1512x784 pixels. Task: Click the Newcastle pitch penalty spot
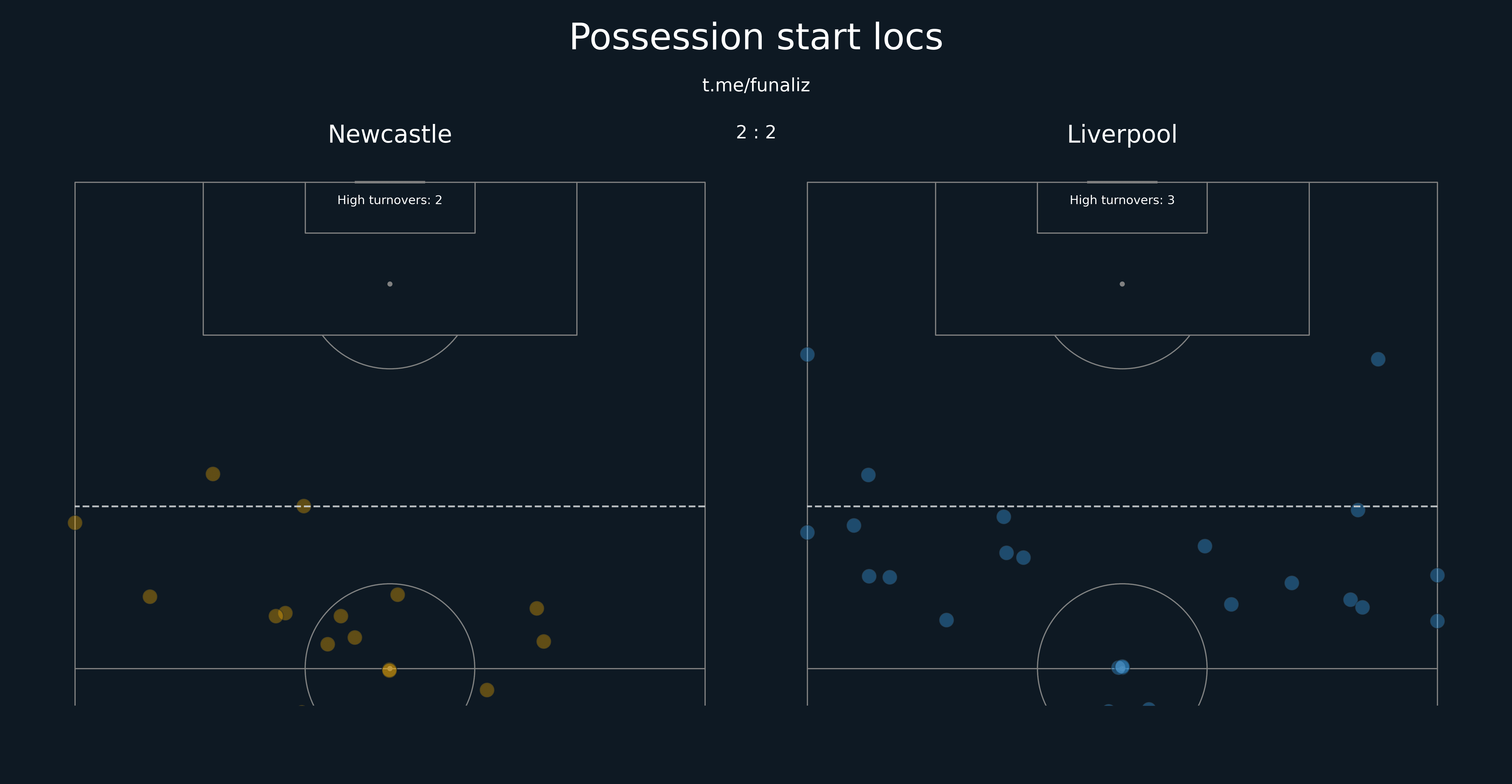pos(390,284)
